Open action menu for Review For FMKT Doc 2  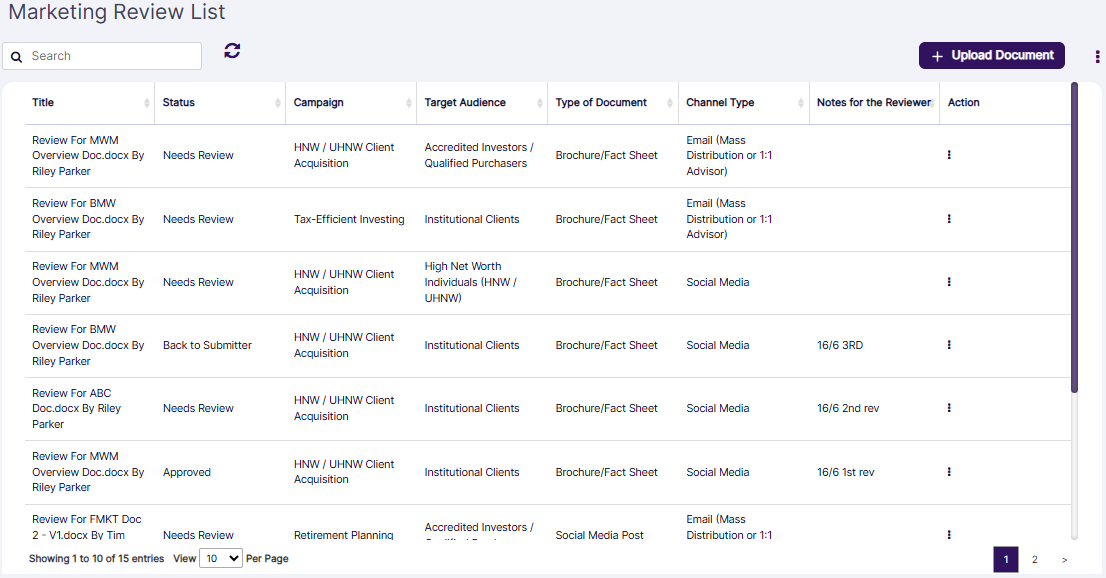click(948, 534)
